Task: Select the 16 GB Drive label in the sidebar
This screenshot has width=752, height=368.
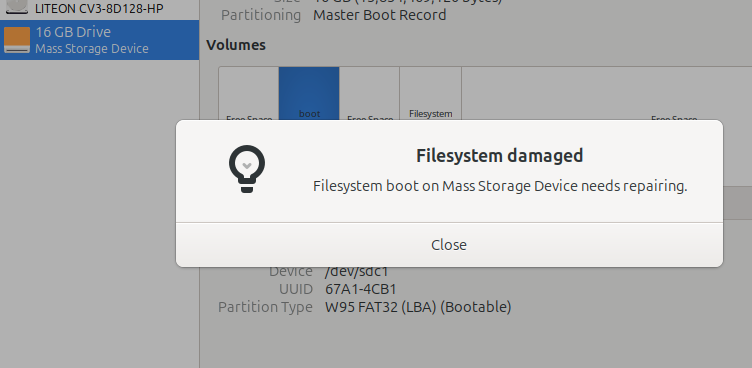Action: 73,32
